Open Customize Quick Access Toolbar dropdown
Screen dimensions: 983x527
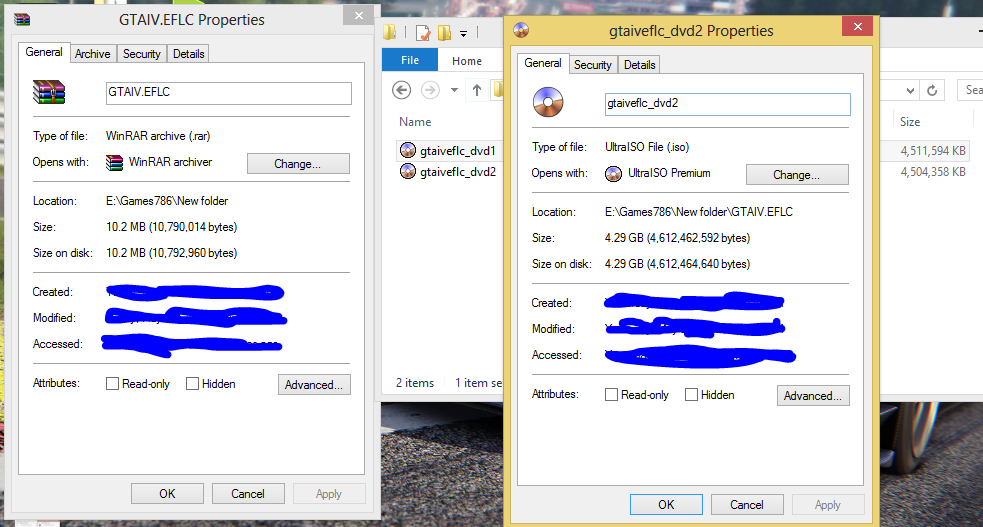click(x=463, y=34)
